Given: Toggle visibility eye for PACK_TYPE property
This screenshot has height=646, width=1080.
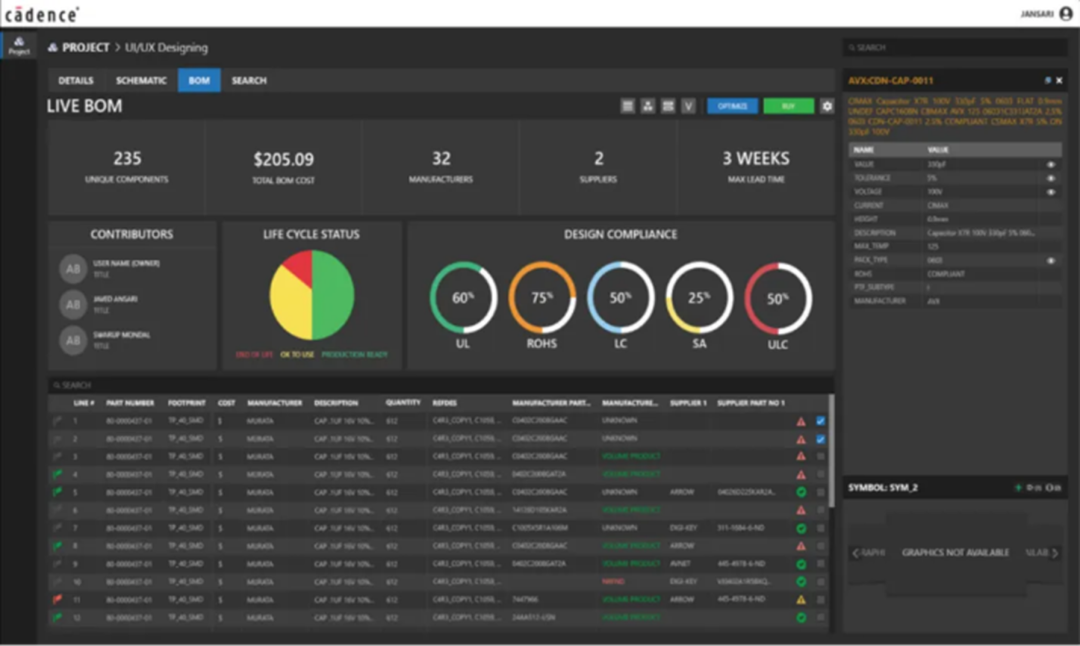Looking at the screenshot, I should click(x=1051, y=260).
